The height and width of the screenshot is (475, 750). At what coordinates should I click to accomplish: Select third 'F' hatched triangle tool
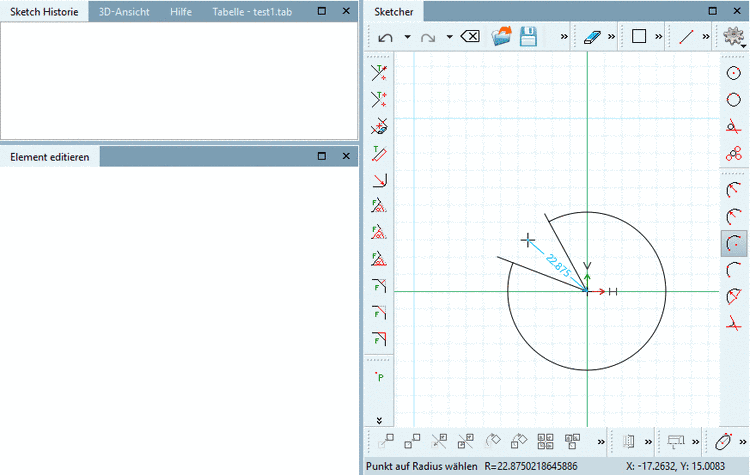click(379, 259)
